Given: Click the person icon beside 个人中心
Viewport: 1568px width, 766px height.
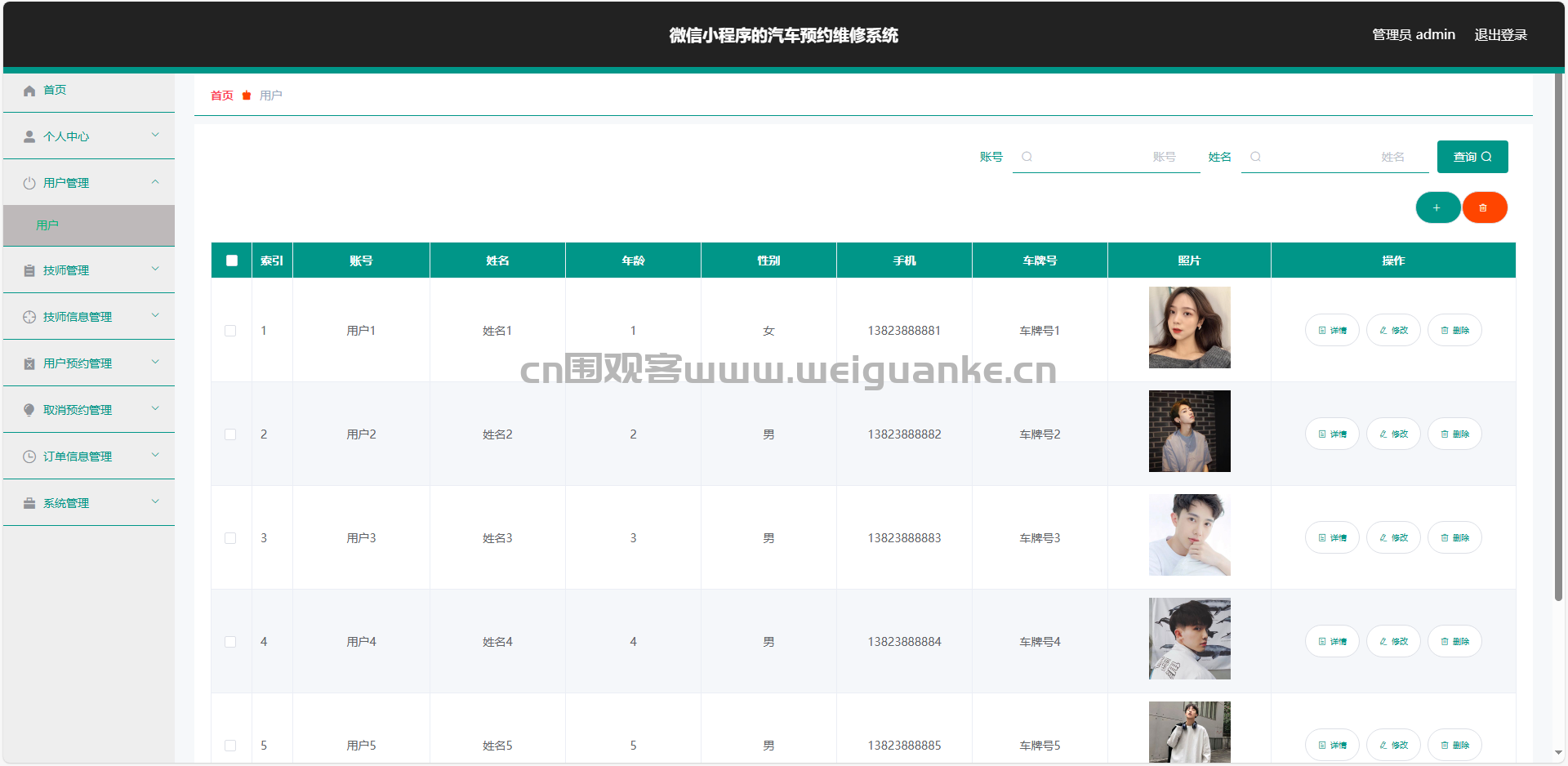Looking at the screenshot, I should point(29,136).
